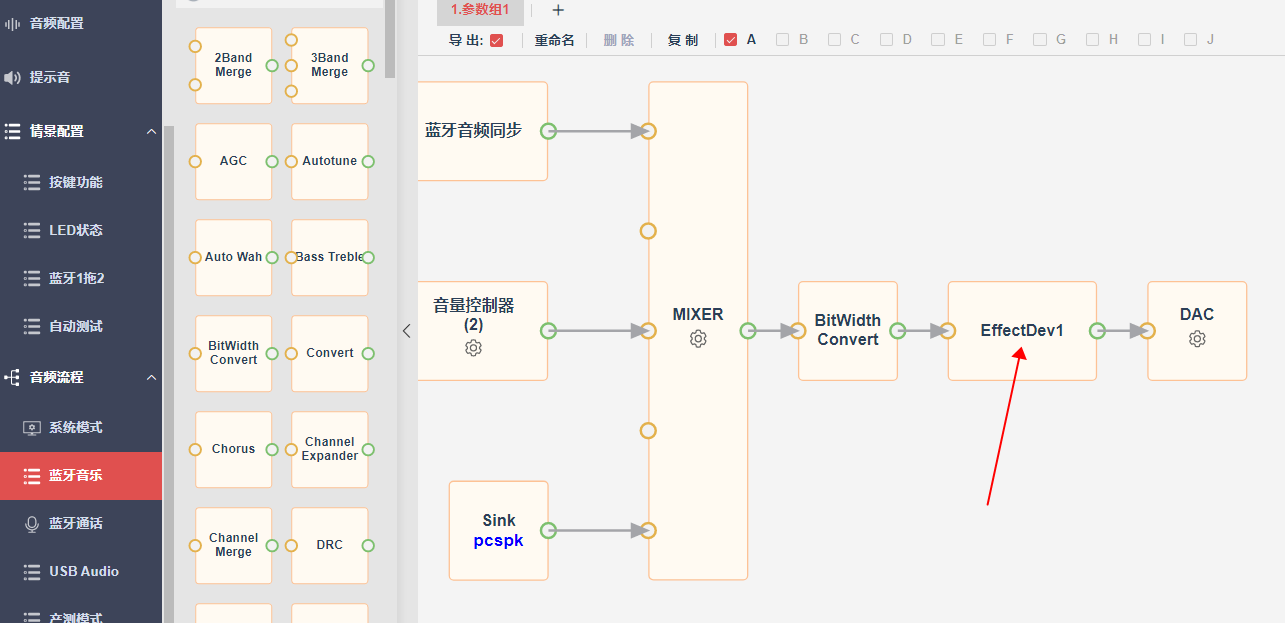Image resolution: width=1285 pixels, height=623 pixels.
Task: Pick the Channel Expander module in palette
Action: click(330, 449)
